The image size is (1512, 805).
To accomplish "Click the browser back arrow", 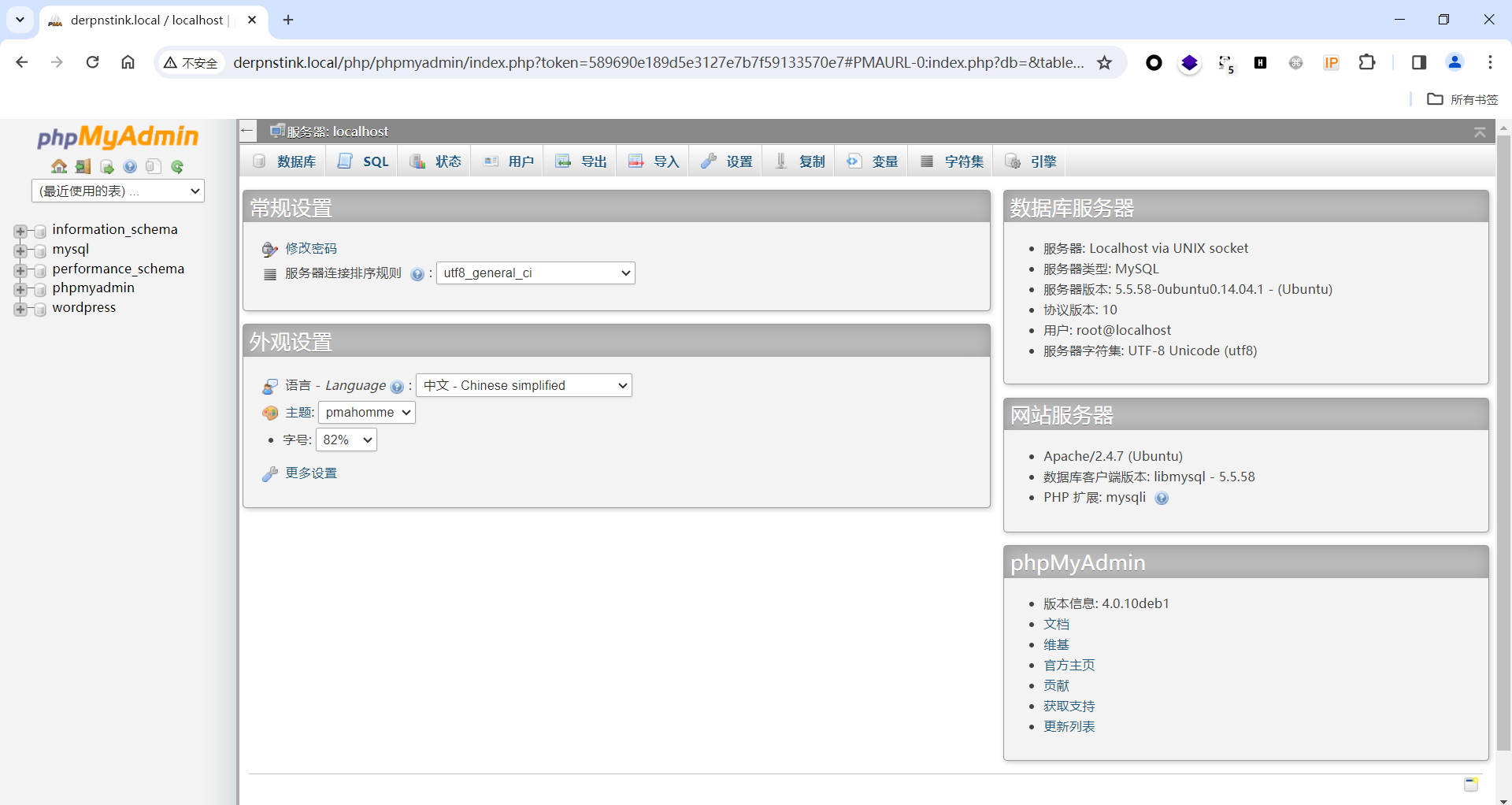I will coord(22,62).
